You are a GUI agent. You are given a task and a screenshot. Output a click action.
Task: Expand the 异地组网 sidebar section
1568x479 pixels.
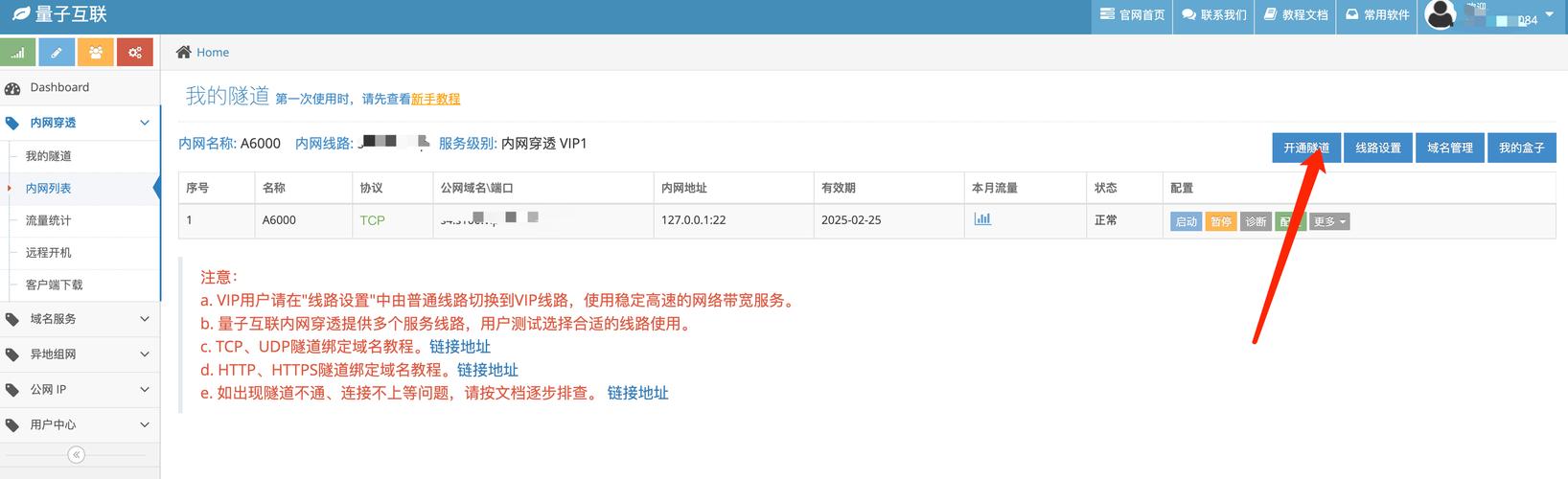click(80, 354)
